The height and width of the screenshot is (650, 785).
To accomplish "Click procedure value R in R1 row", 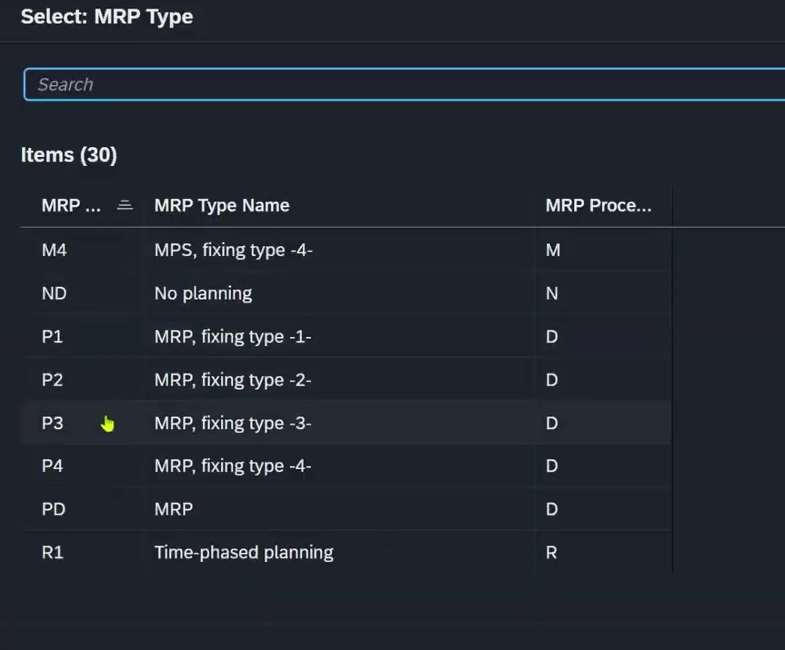I will [551, 552].
